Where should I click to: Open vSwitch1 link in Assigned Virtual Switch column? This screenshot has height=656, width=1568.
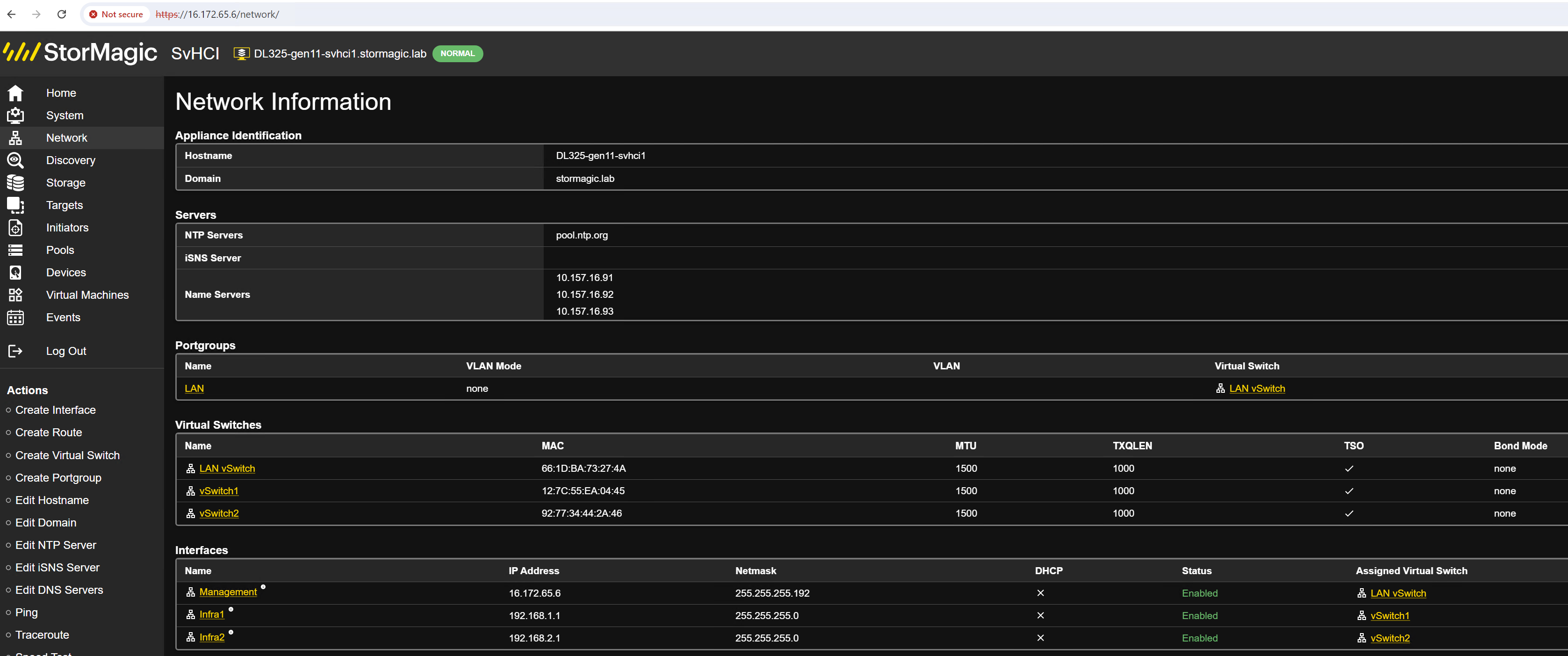tap(1390, 616)
